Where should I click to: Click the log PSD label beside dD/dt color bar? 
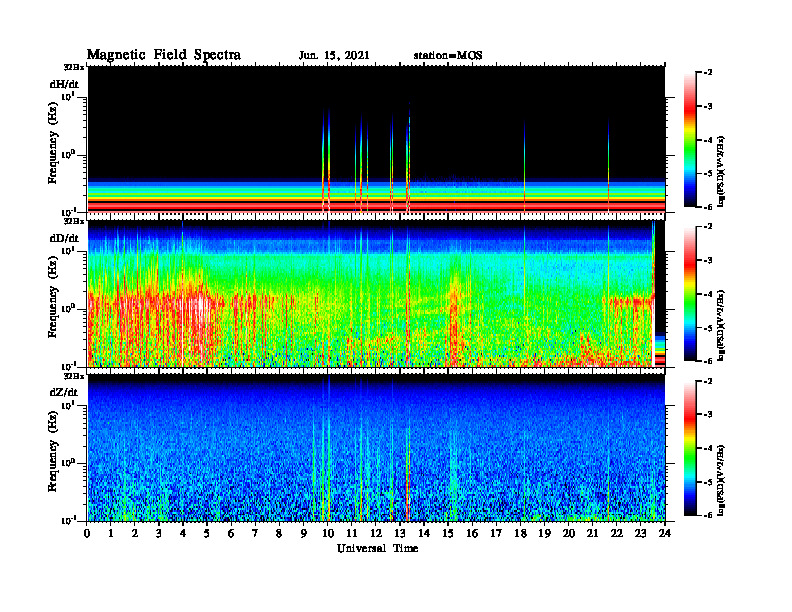(x=722, y=326)
